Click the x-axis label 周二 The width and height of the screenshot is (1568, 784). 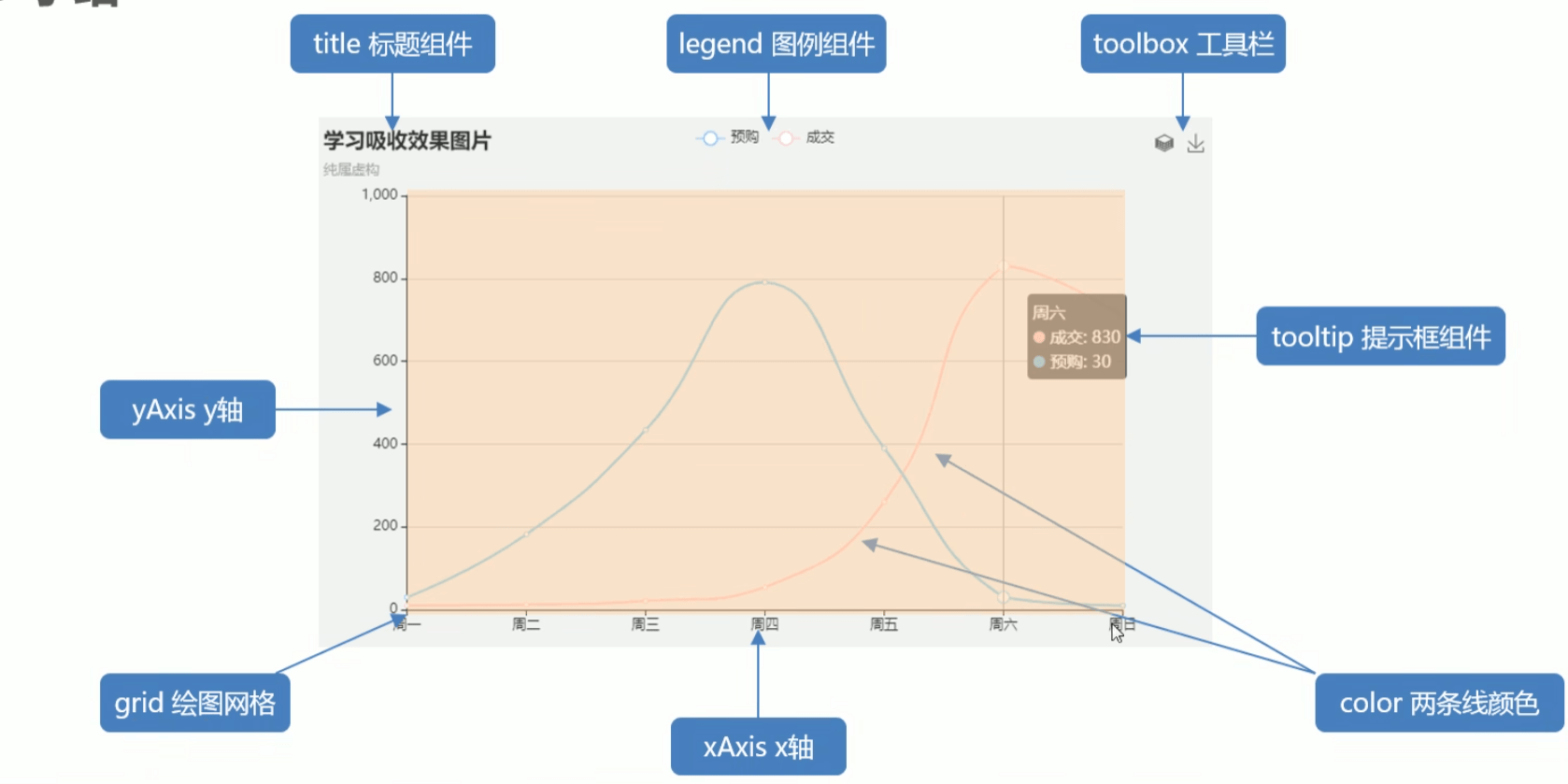(x=526, y=624)
